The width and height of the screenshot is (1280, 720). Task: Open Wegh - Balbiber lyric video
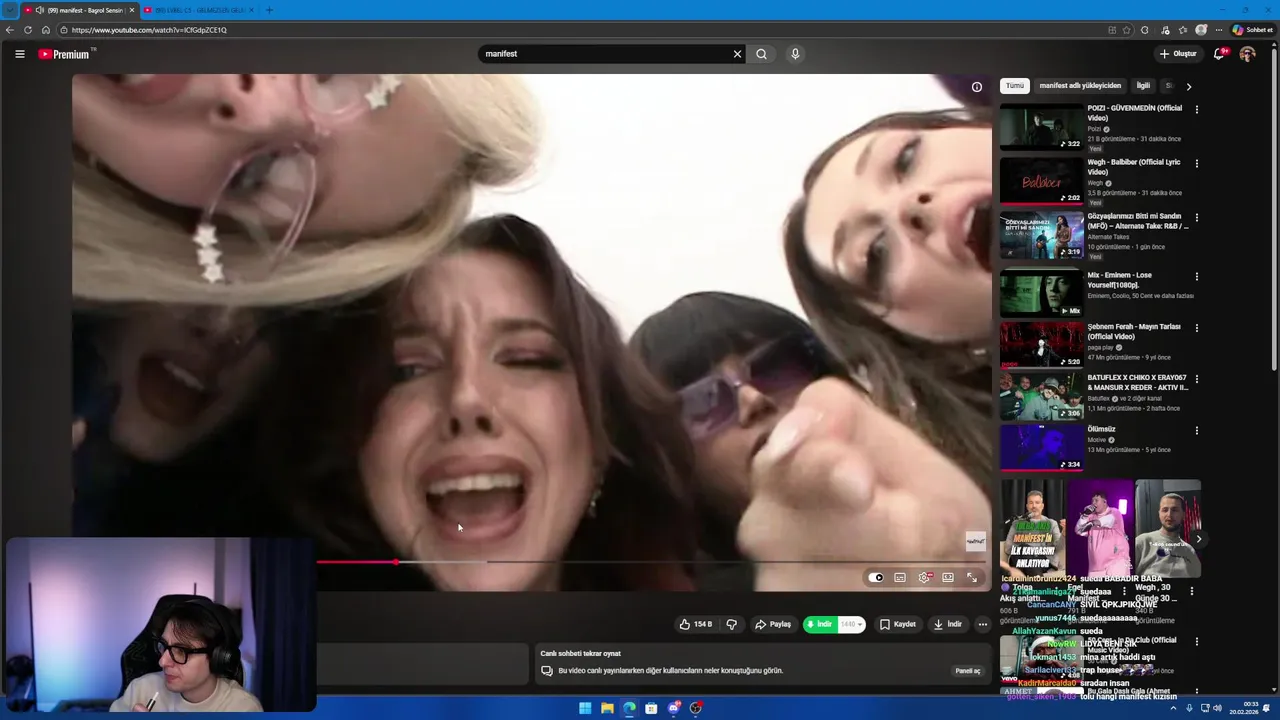click(x=1042, y=181)
